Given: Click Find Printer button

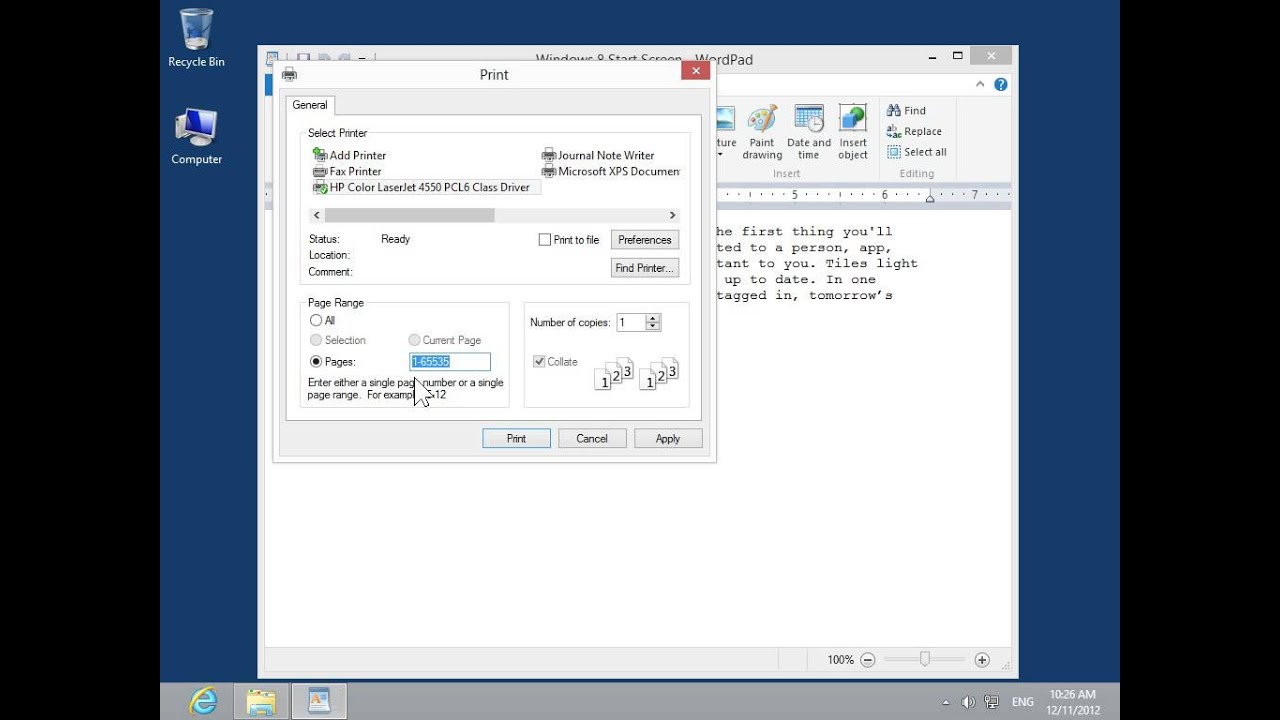Looking at the screenshot, I should (x=645, y=268).
